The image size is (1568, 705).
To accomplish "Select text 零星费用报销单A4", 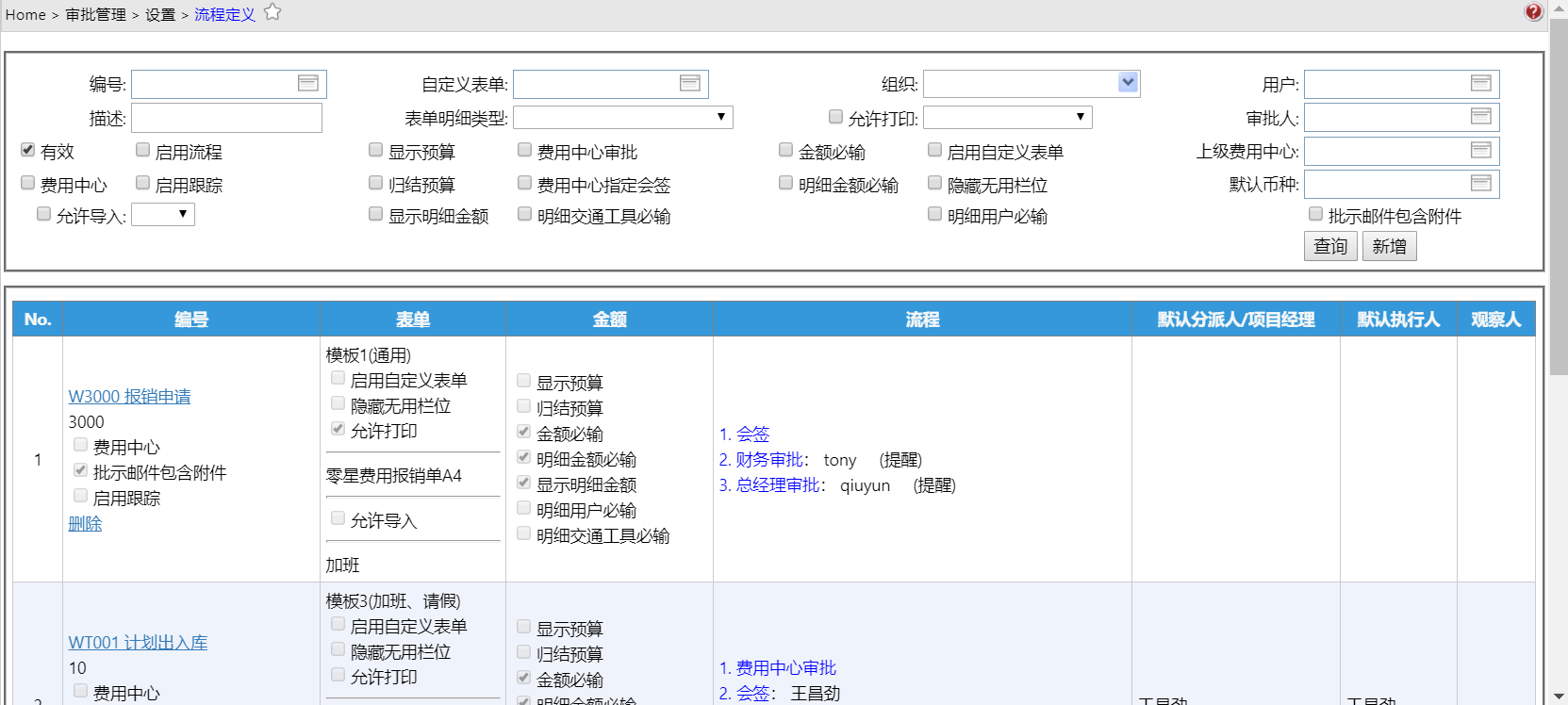I will pyautogui.click(x=394, y=476).
